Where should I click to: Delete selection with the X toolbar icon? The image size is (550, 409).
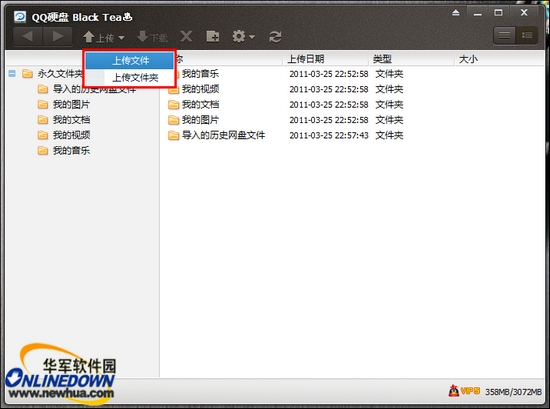[x=186, y=36]
